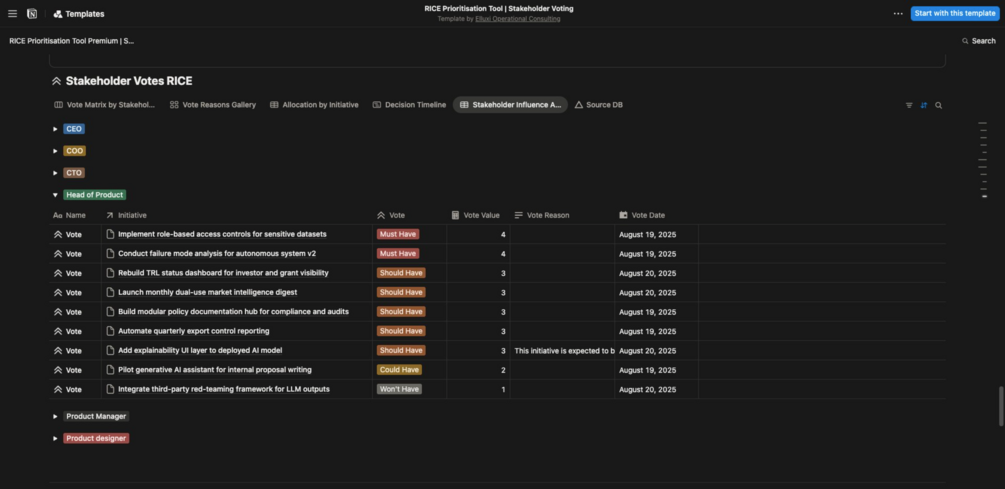This screenshot has width=1005, height=489.
Task: Open Build modular policy documentation hub initiative
Action: pos(233,311)
